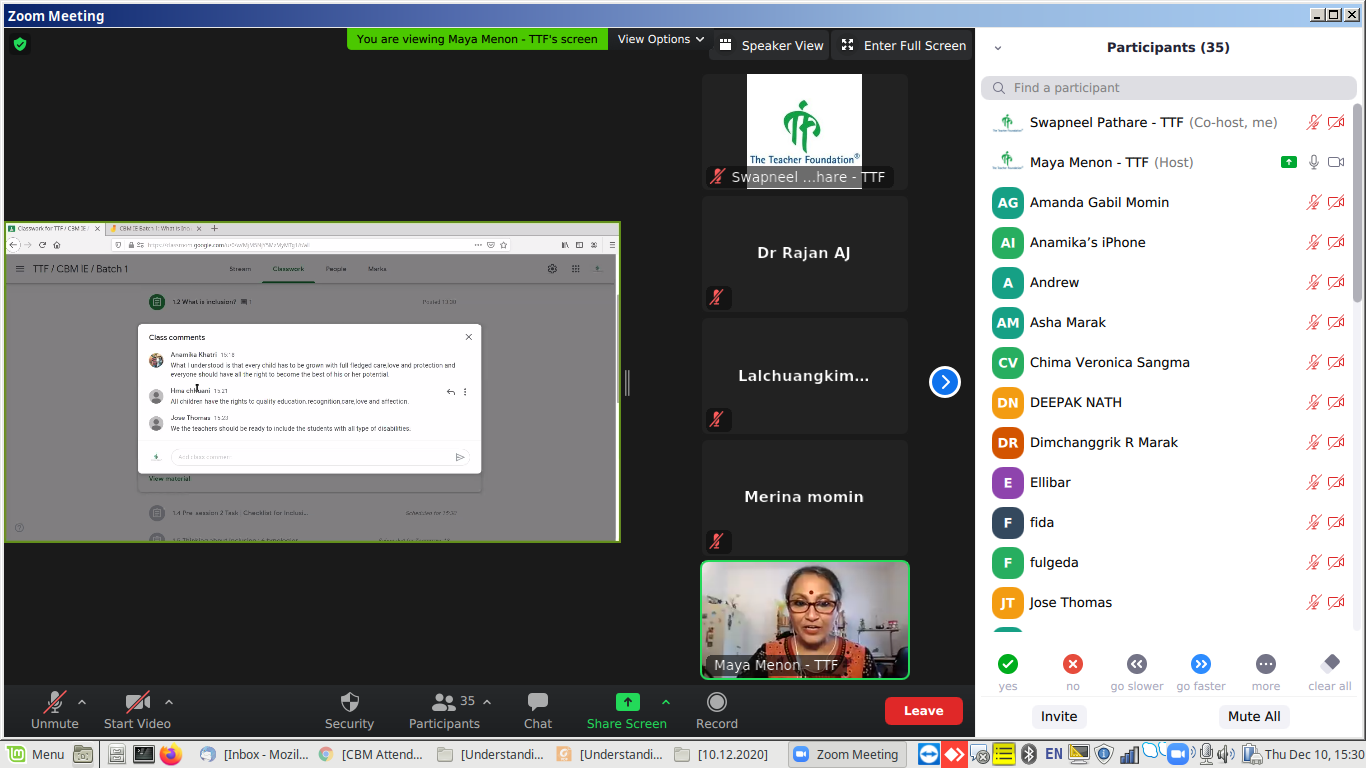Start recording with the Record icon
1366x768 pixels.
coord(716,702)
